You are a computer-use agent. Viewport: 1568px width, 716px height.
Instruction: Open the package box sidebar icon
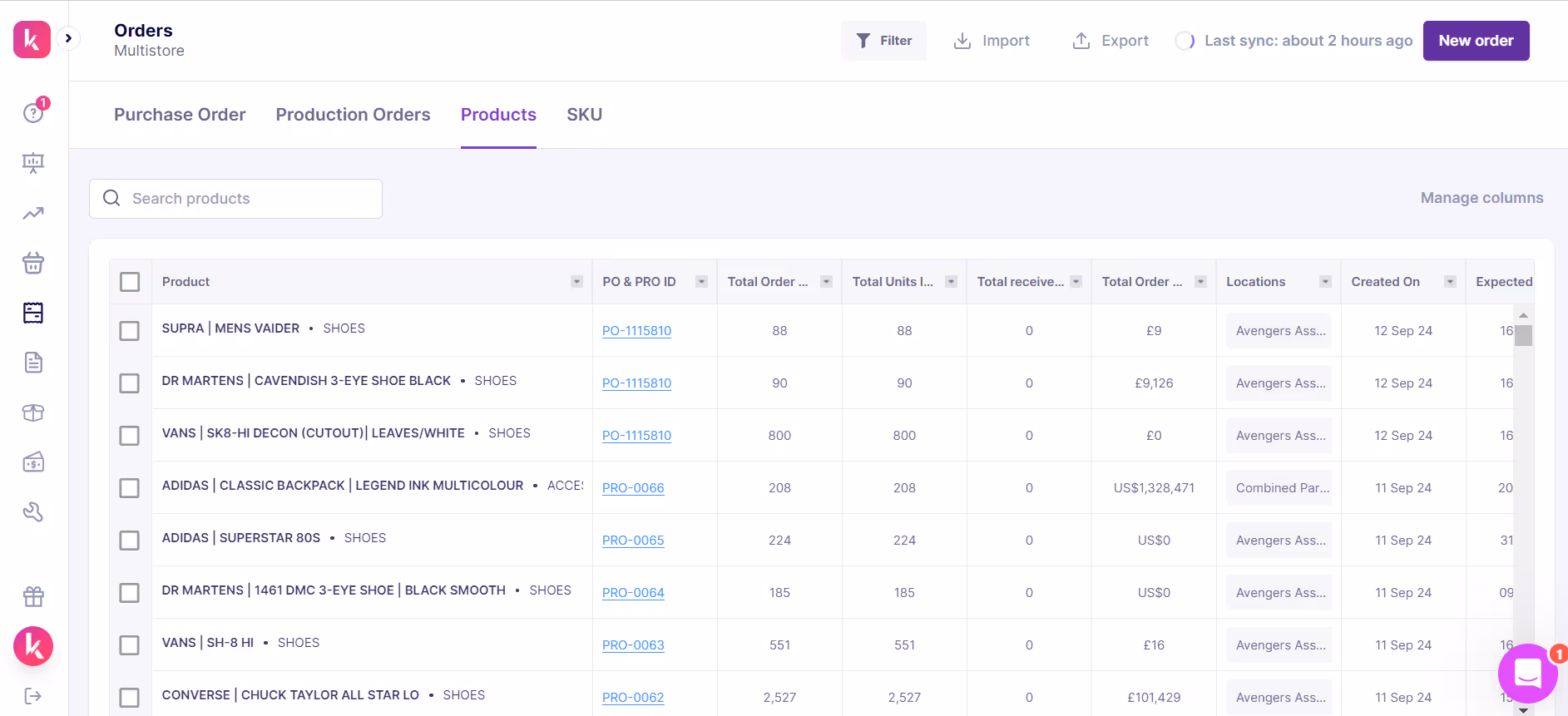click(x=33, y=412)
